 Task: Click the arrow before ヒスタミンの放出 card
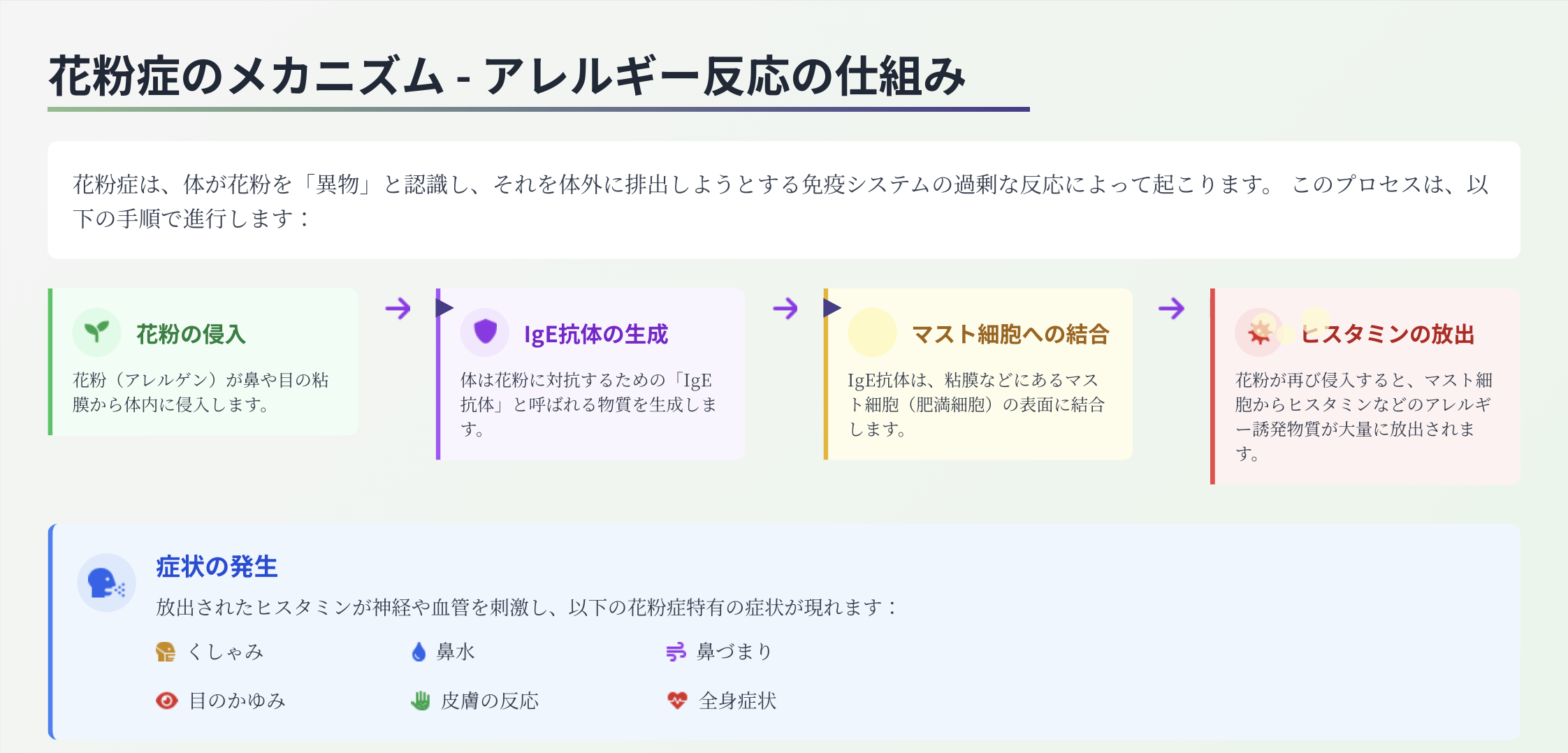1172,308
